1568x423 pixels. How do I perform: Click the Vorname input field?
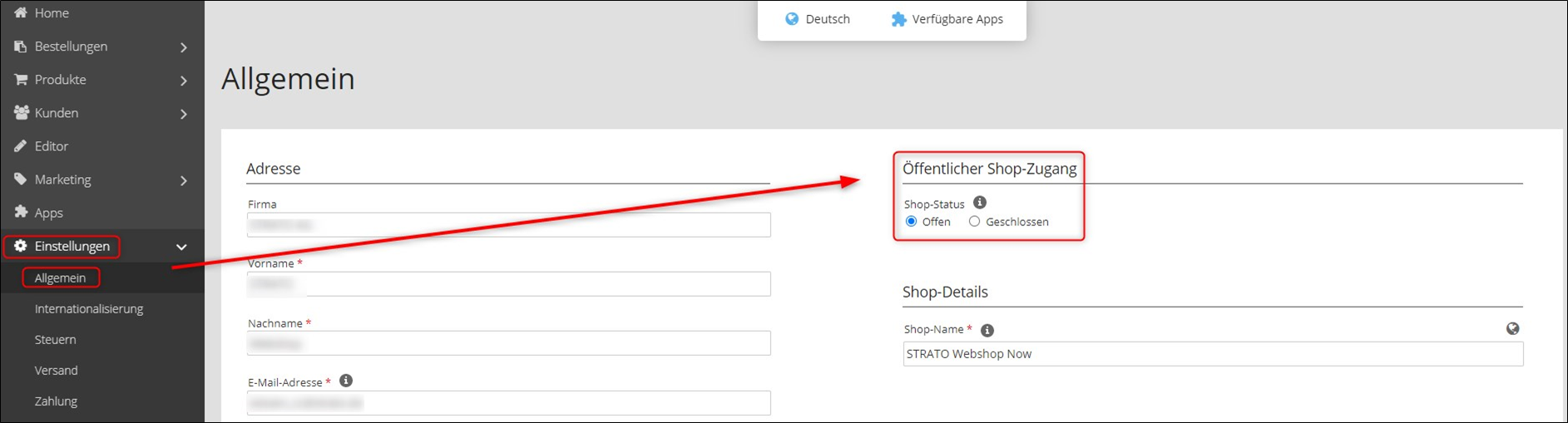(x=508, y=283)
